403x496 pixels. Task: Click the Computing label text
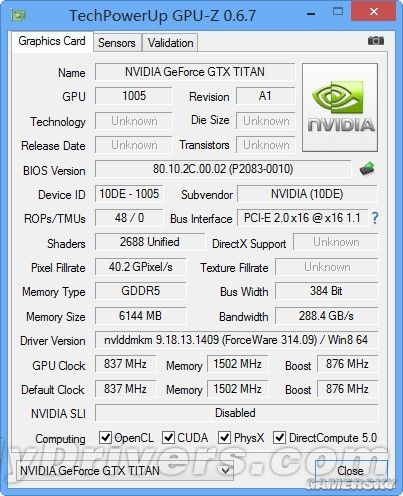60,439
